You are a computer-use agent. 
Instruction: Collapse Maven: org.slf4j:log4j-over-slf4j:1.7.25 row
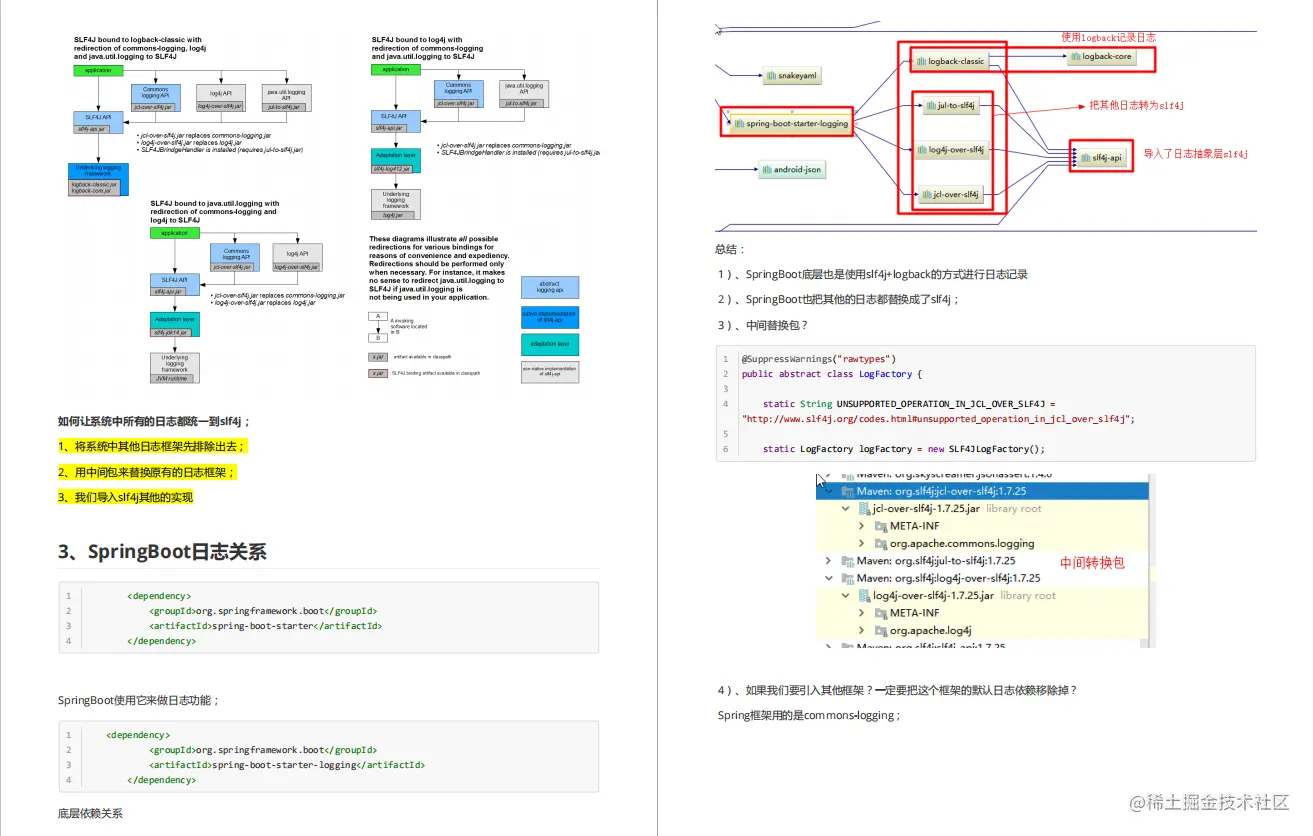pyautogui.click(x=828, y=578)
